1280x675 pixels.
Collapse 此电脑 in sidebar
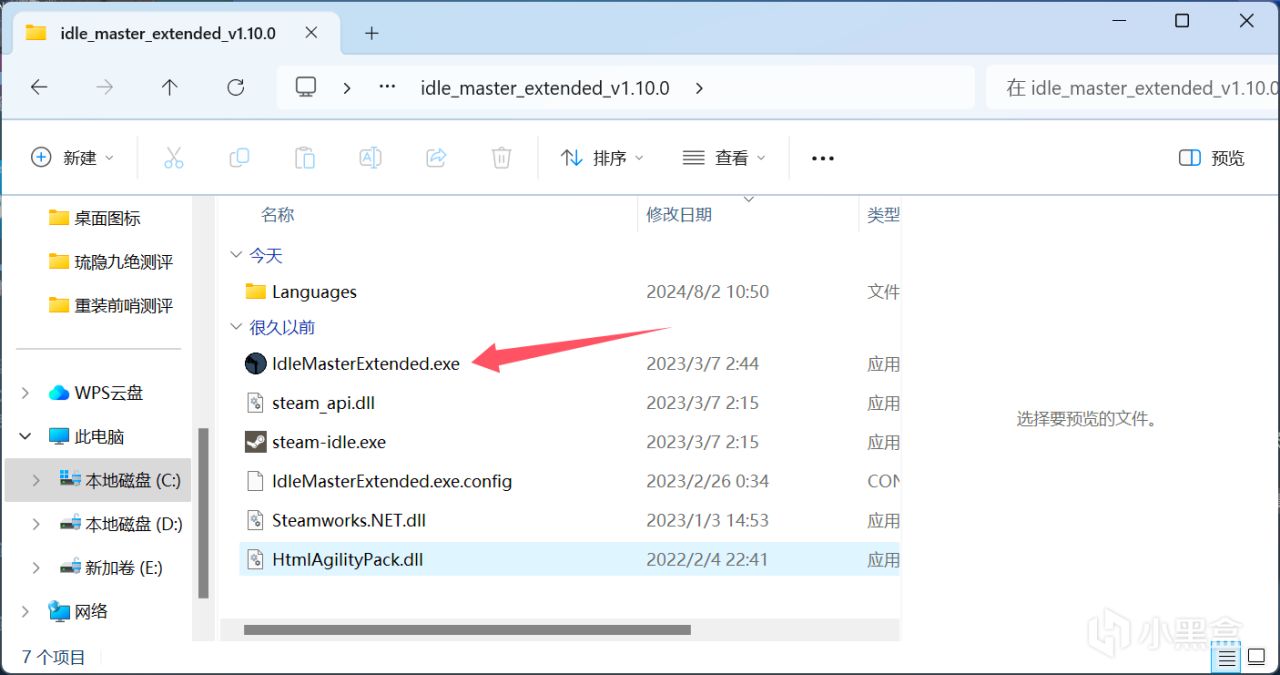[x=25, y=437]
